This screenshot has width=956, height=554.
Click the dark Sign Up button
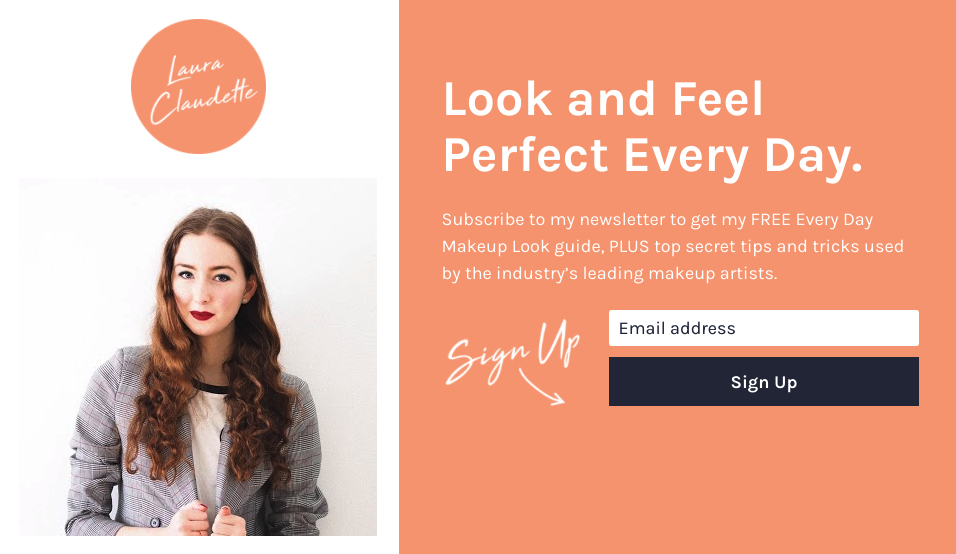click(x=763, y=382)
